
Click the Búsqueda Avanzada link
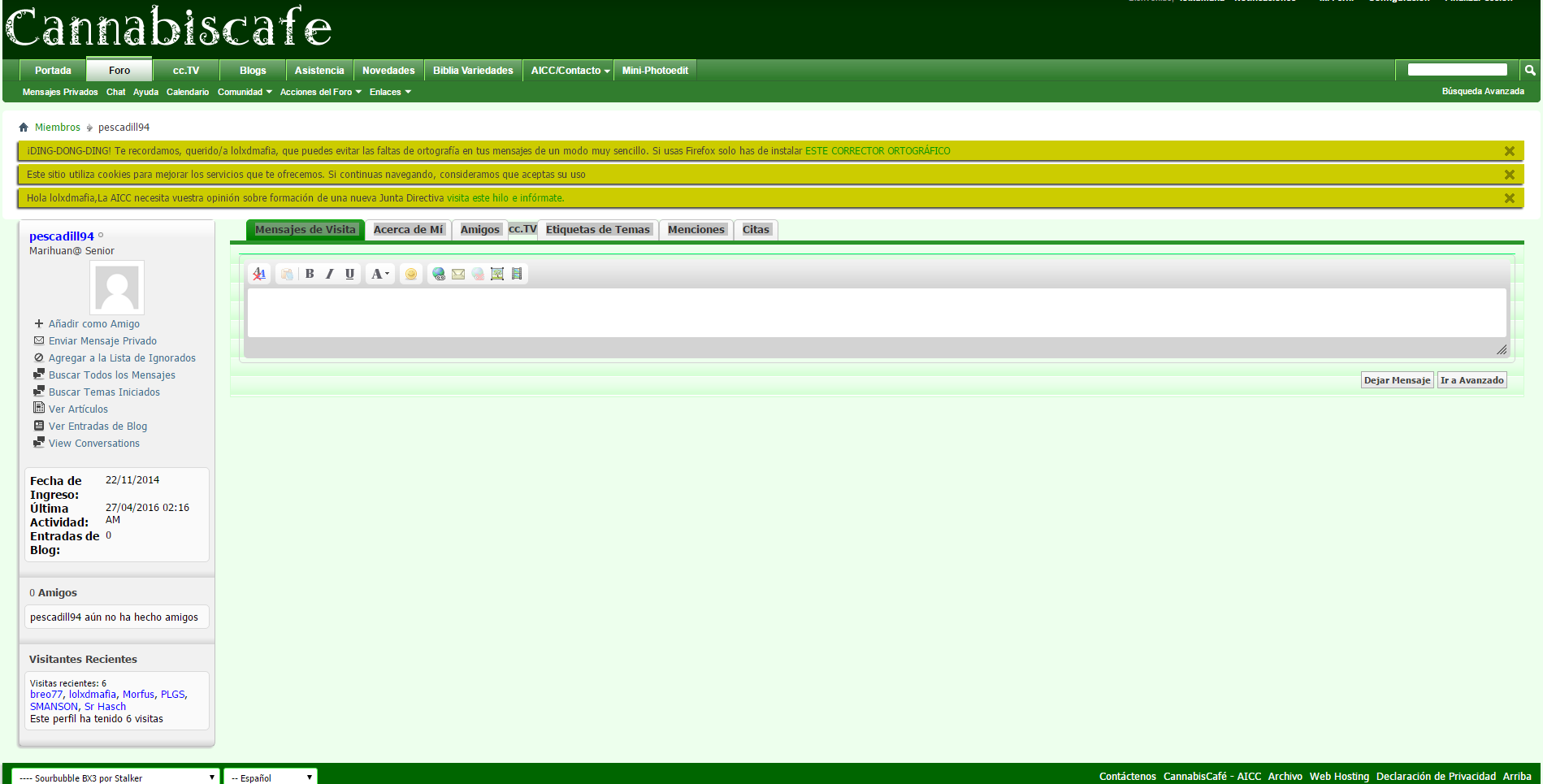pos(1483,91)
